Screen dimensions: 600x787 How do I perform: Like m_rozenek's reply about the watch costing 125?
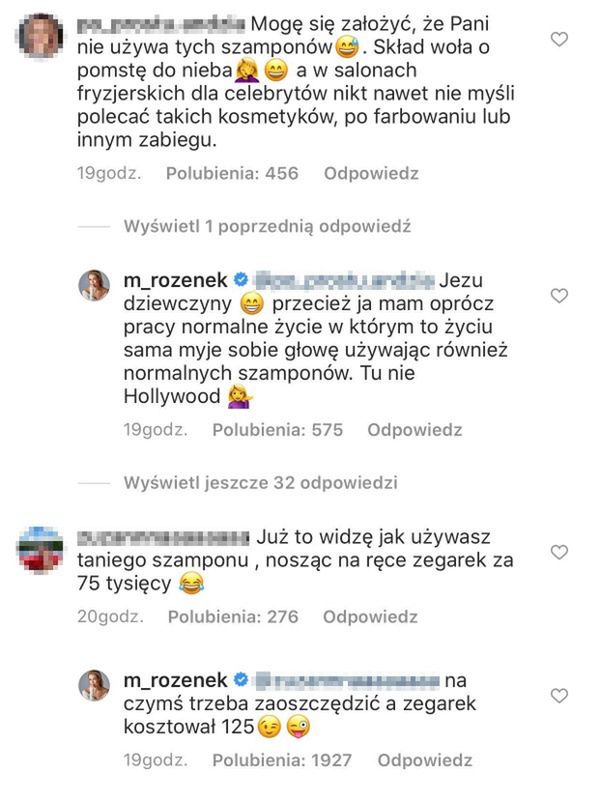tap(560, 695)
